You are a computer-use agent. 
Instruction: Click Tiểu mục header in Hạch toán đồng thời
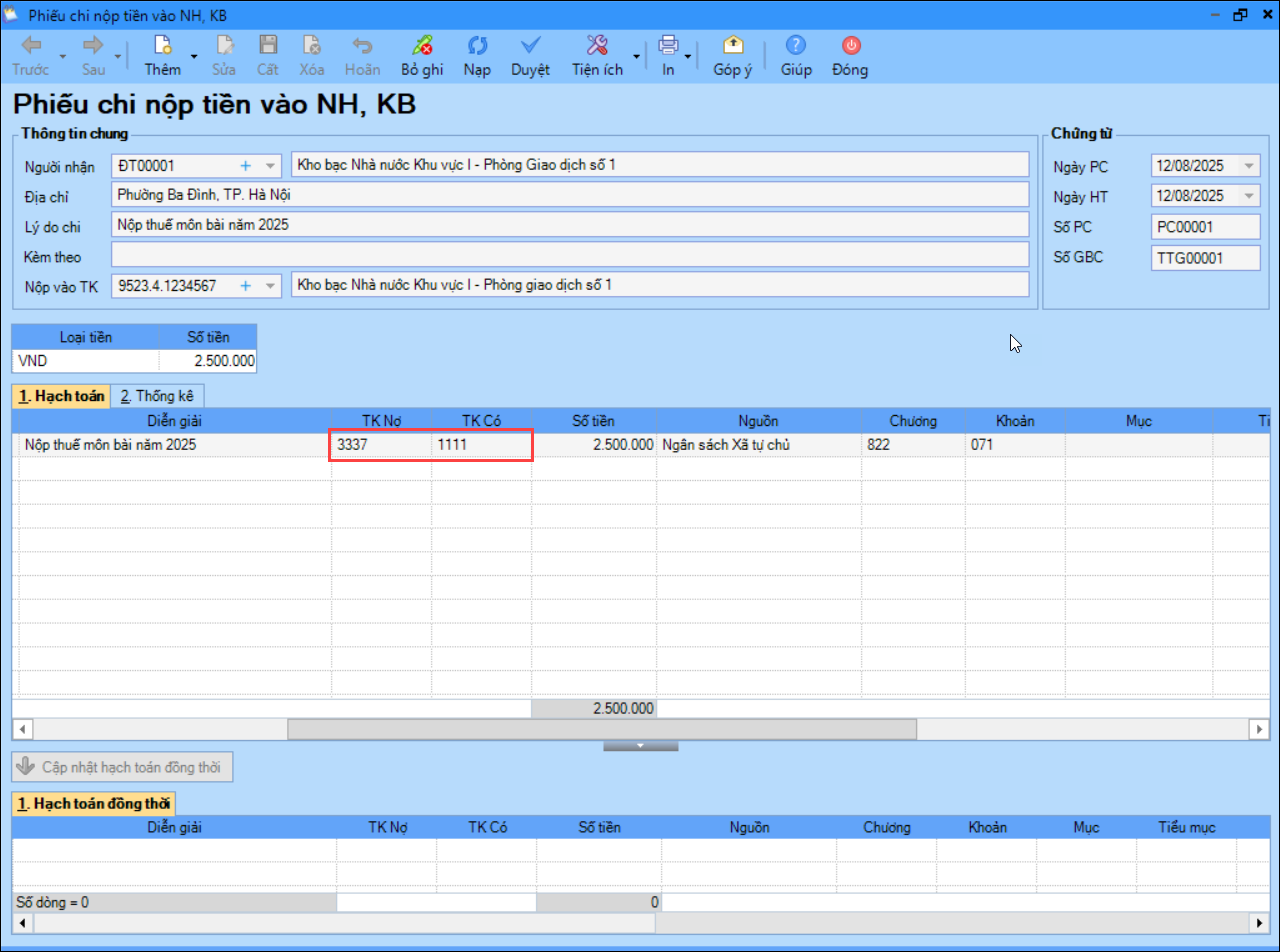coord(1186,827)
